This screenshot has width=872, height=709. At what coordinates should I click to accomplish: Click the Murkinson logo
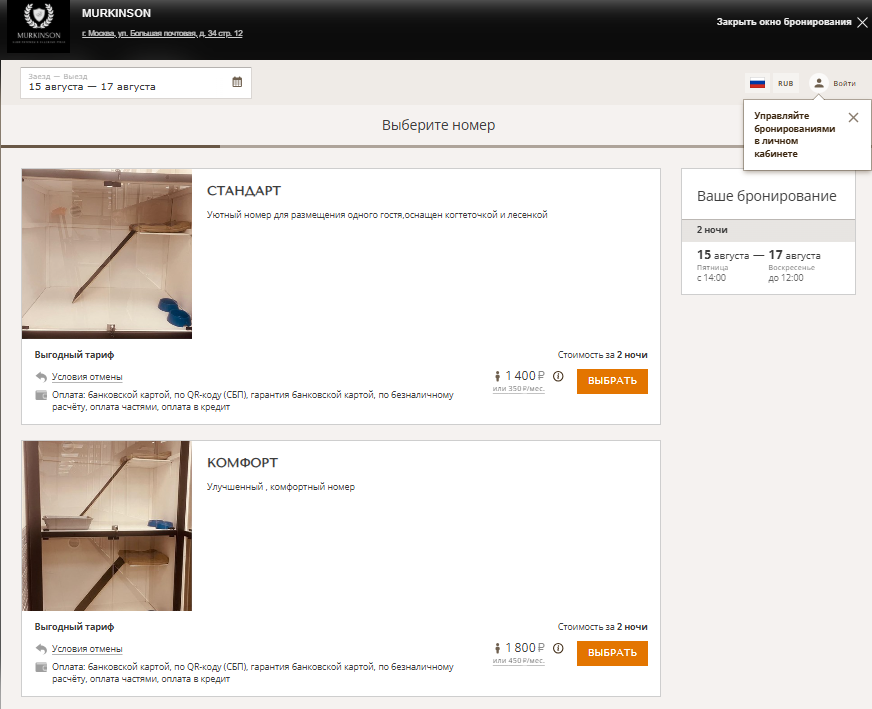point(38,27)
